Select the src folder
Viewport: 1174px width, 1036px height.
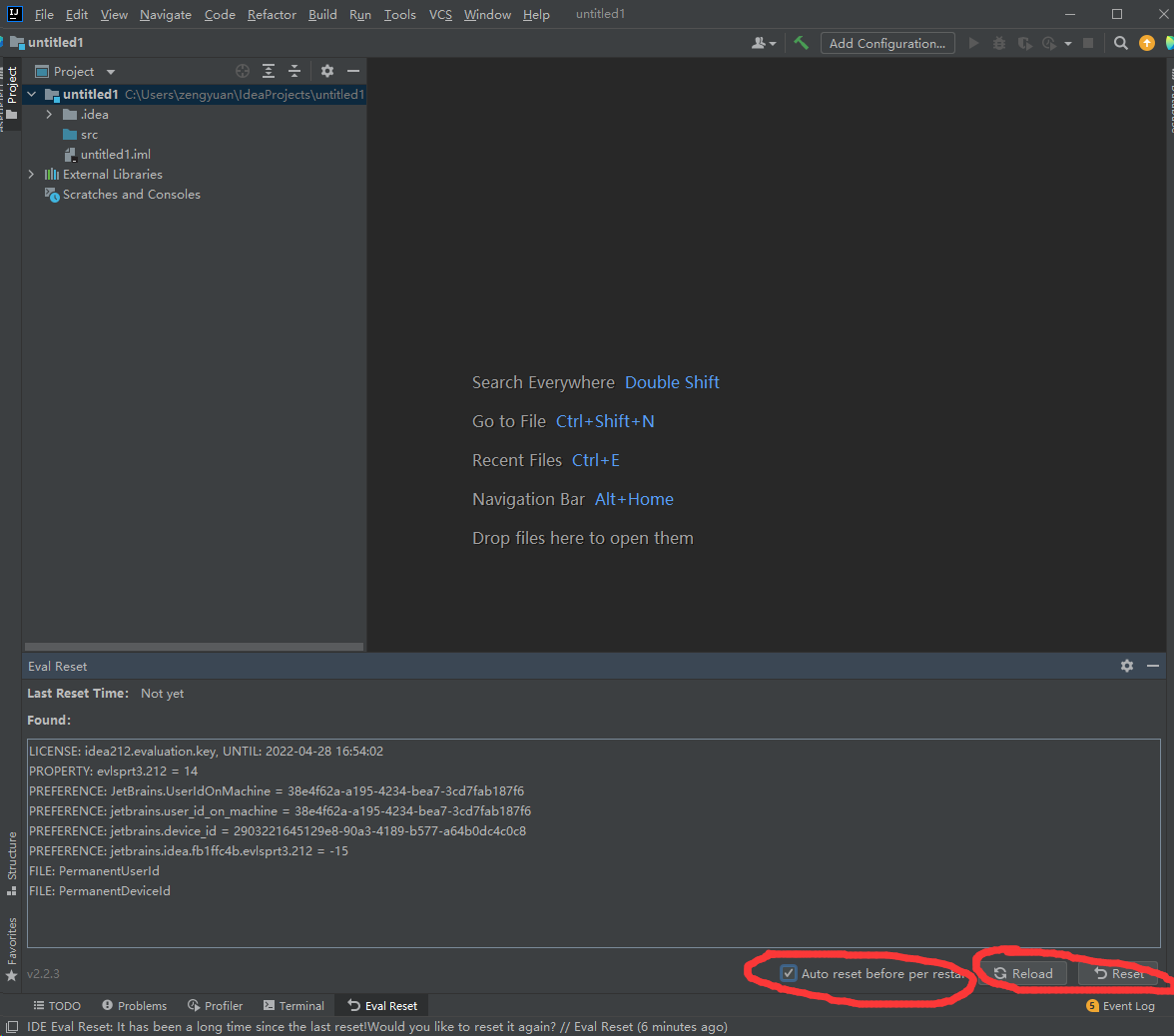click(89, 135)
